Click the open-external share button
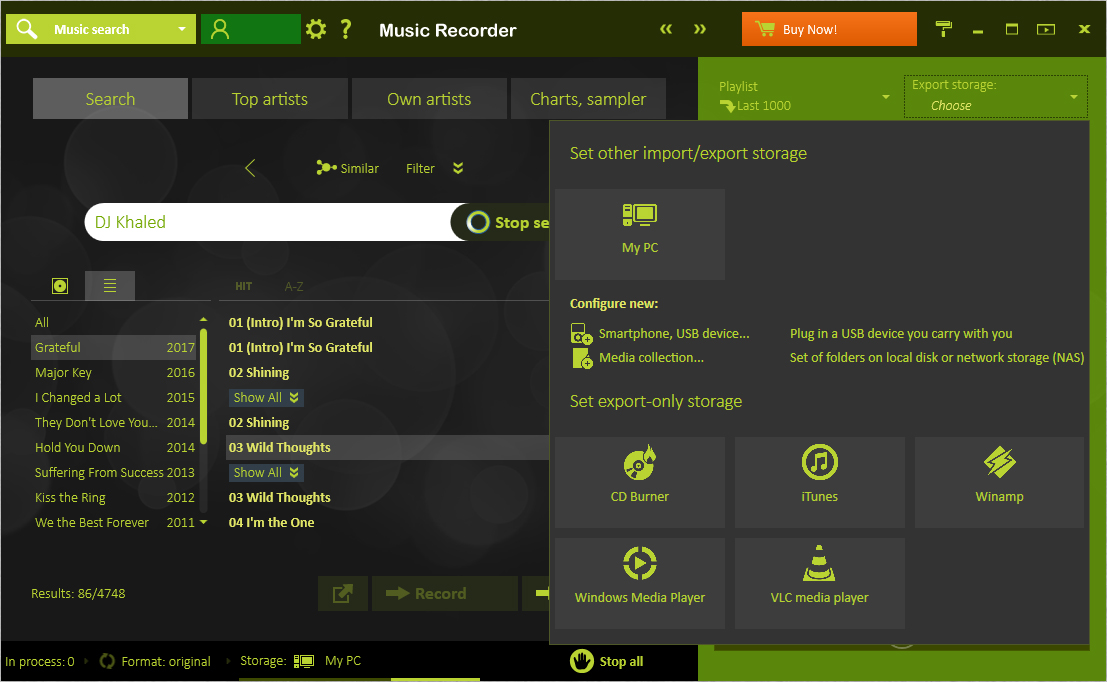Viewport: 1107px width, 682px height. [342, 594]
